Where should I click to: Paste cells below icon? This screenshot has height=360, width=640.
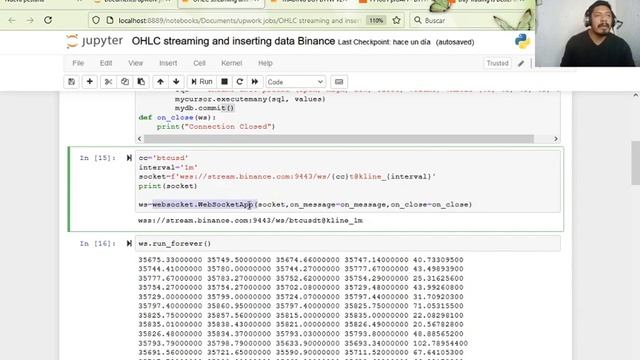[x=141, y=82]
